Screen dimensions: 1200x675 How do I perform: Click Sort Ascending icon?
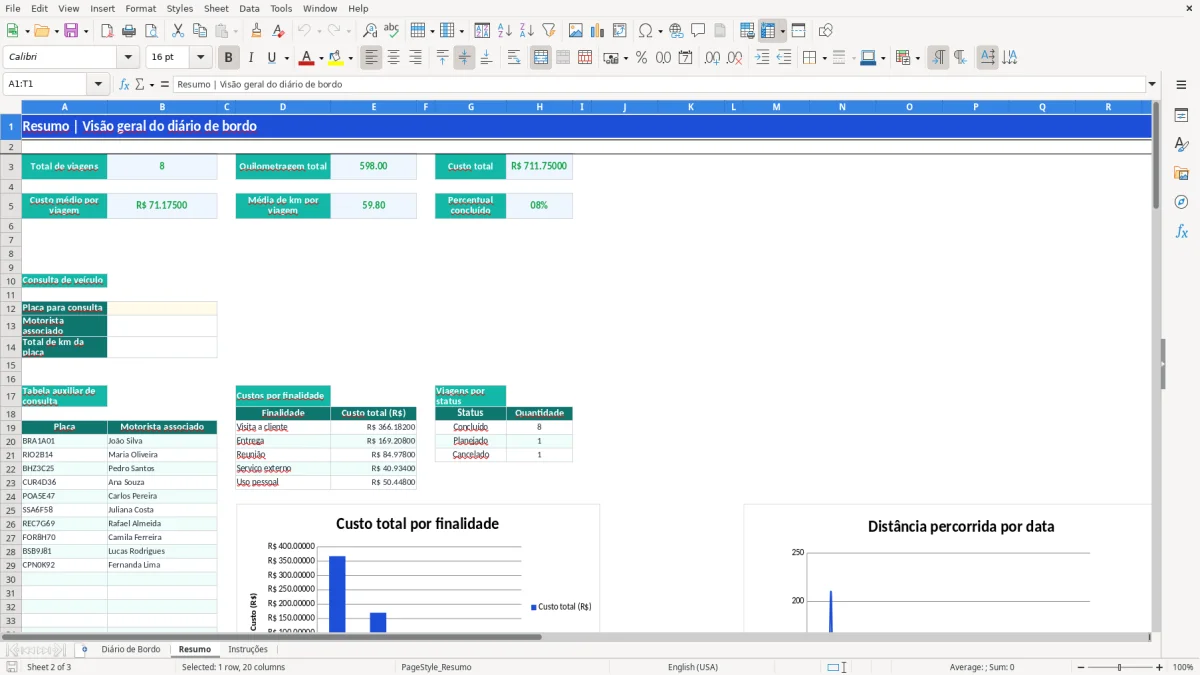505,31
